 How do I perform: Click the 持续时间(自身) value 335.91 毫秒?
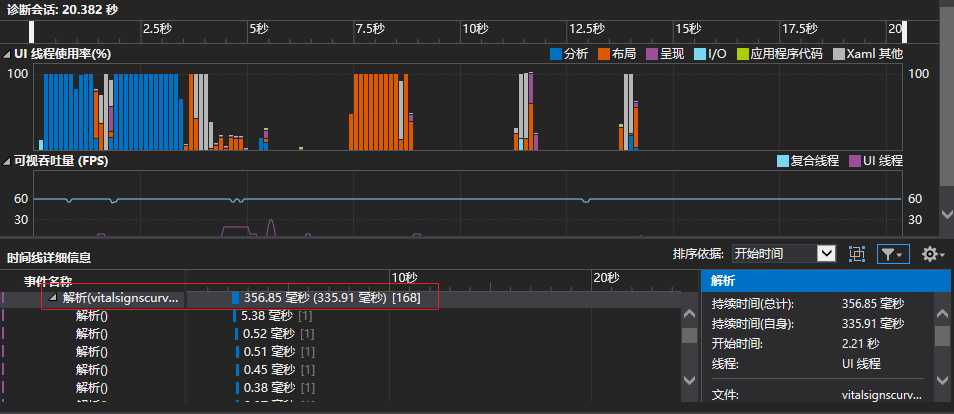(872, 323)
